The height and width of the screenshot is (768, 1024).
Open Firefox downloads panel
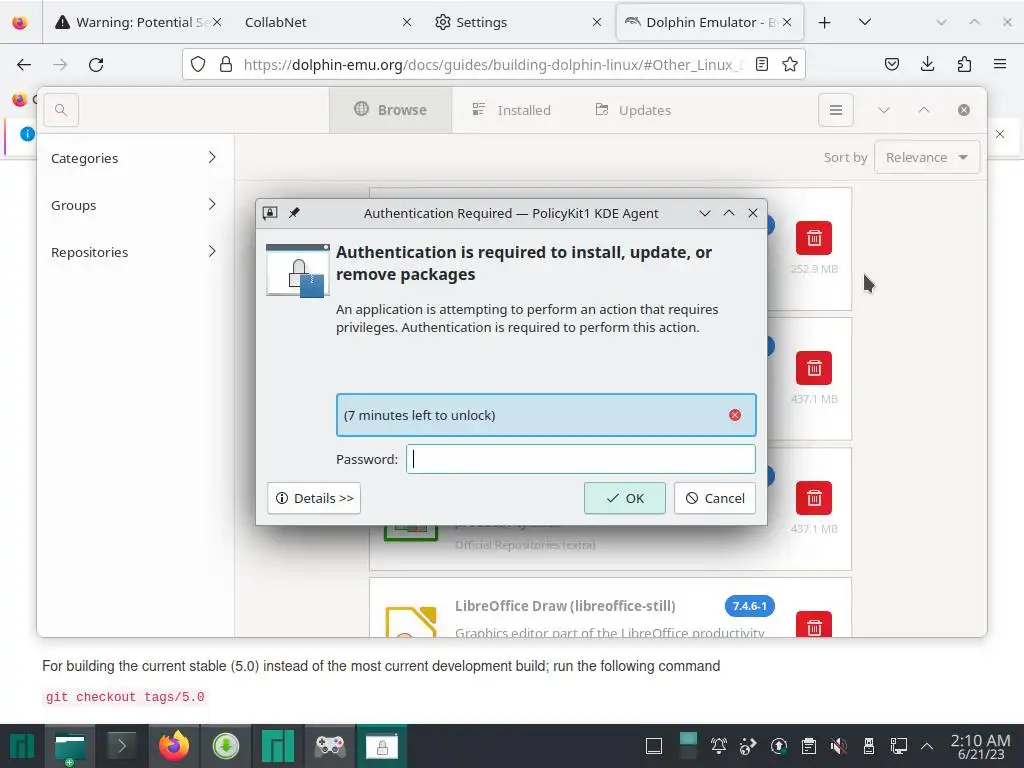[927, 64]
